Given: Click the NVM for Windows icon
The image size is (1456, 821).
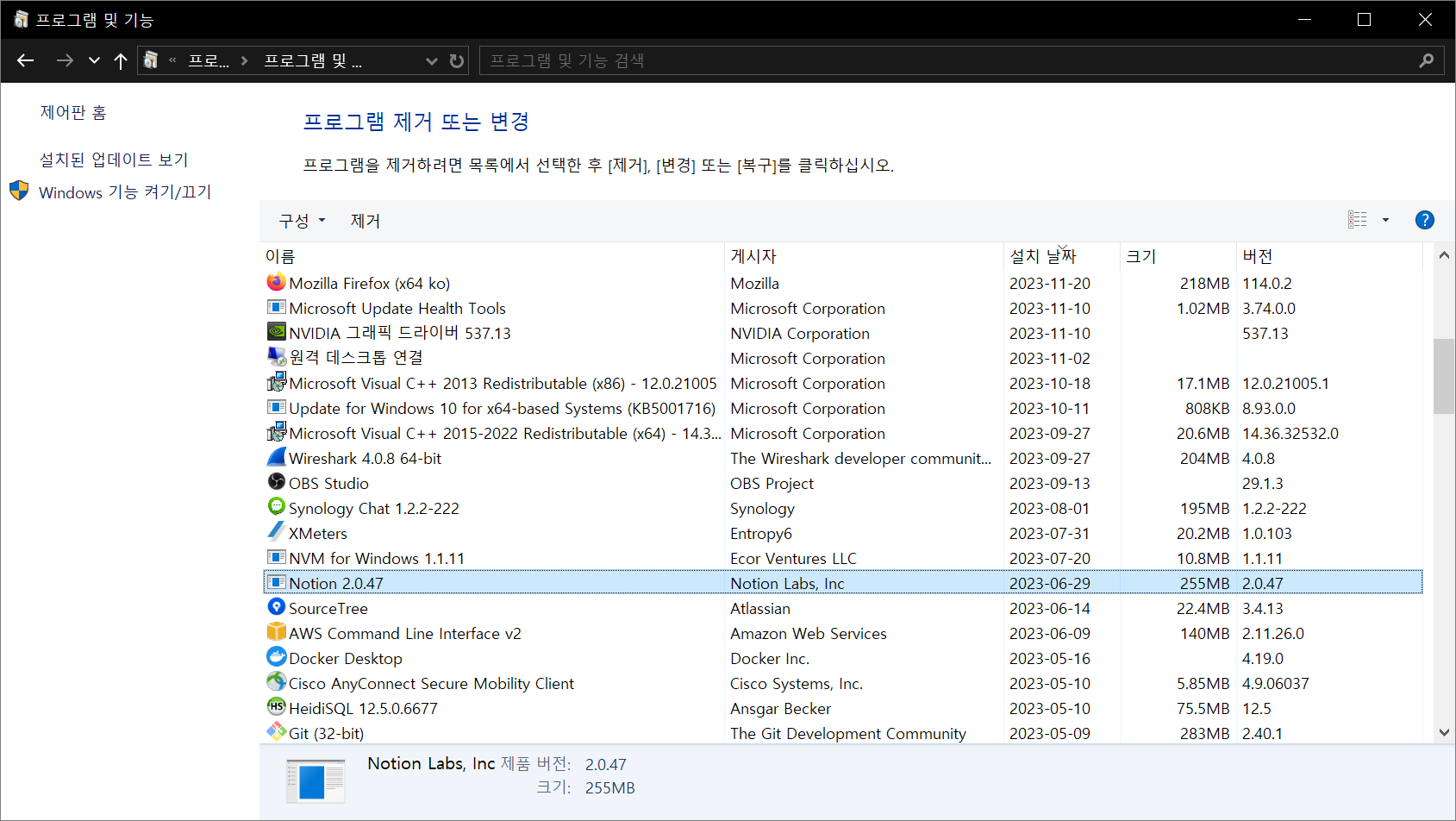Looking at the screenshot, I should (x=276, y=557).
